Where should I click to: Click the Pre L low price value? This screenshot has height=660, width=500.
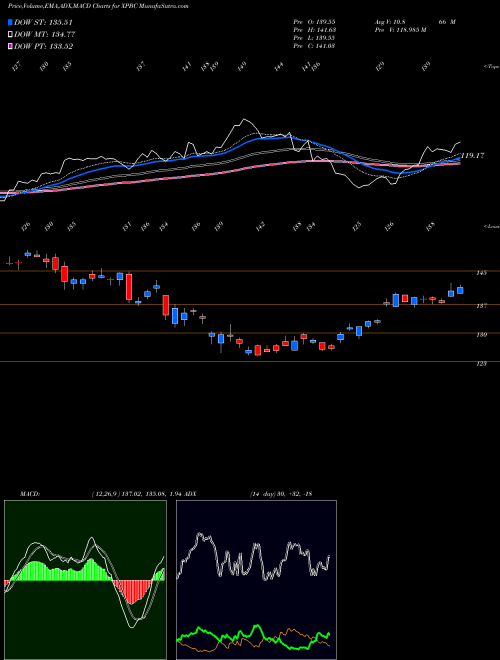click(314, 38)
